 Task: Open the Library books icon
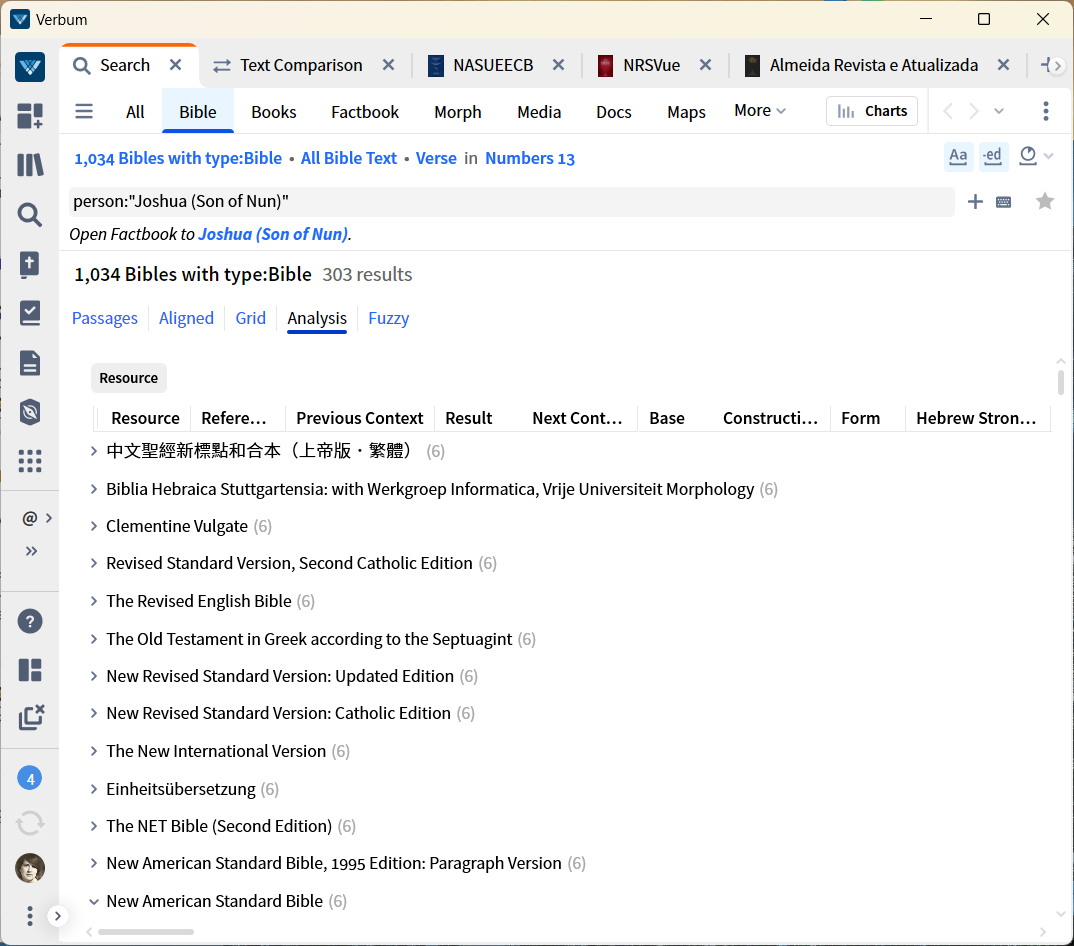point(29,165)
